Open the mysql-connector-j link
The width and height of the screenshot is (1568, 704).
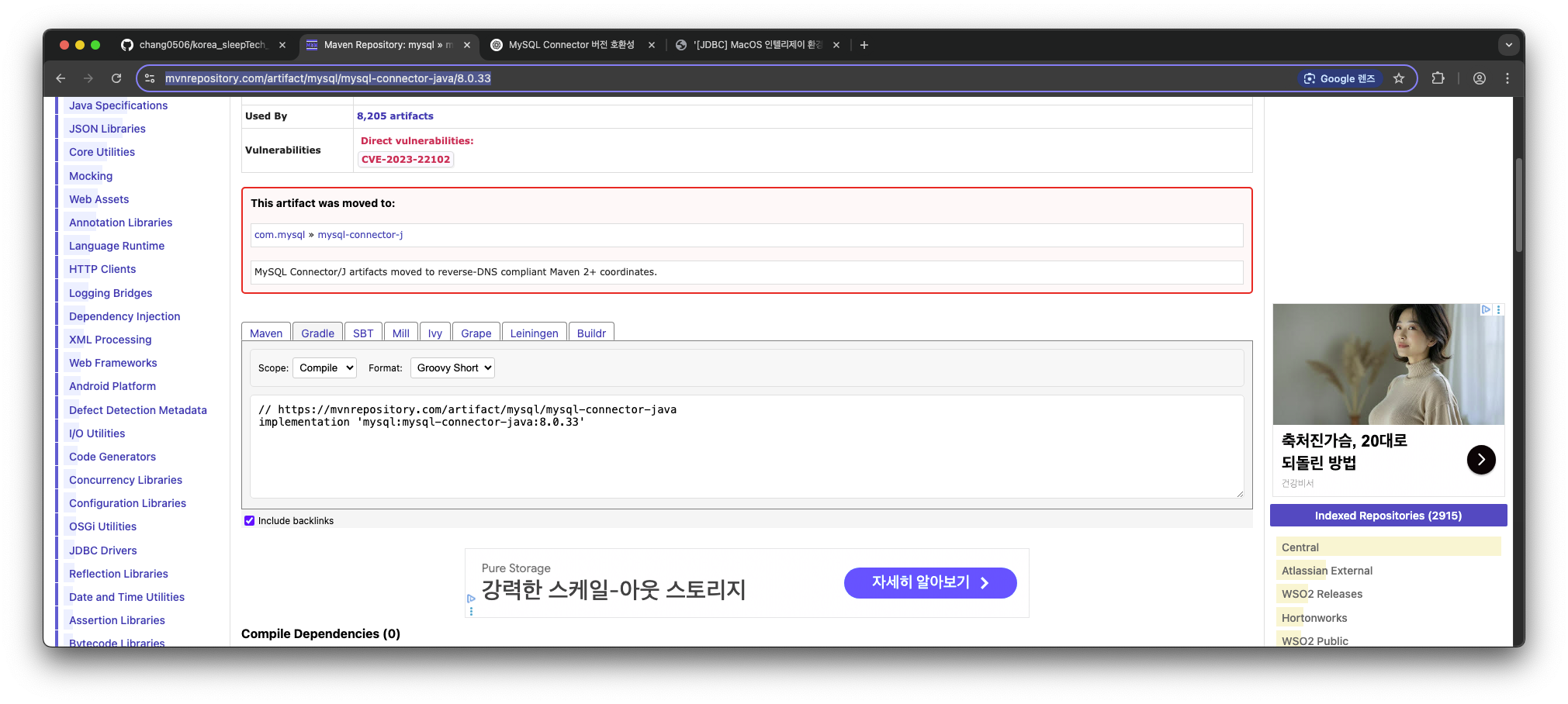(x=360, y=235)
